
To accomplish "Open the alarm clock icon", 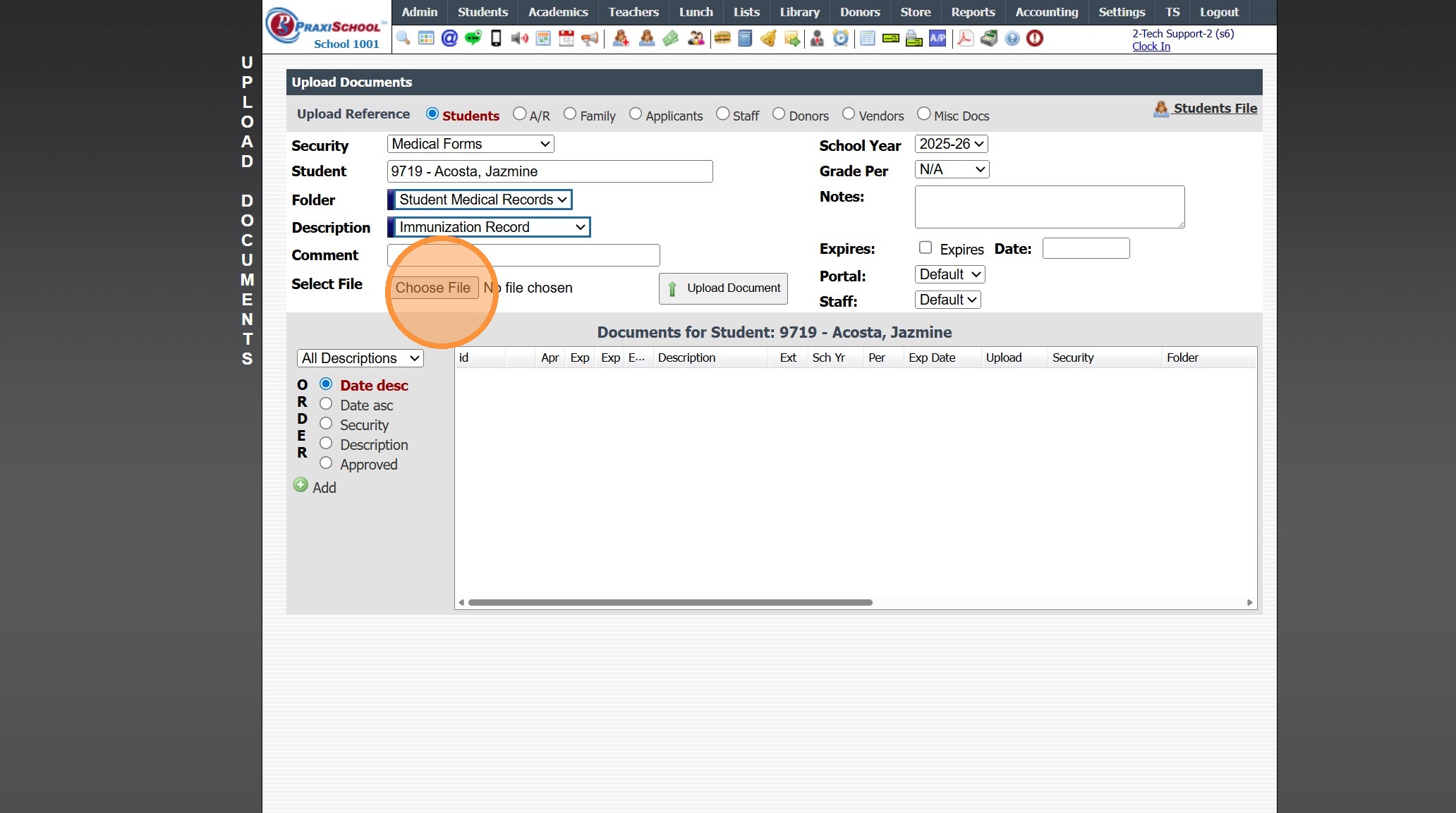I will (x=840, y=38).
